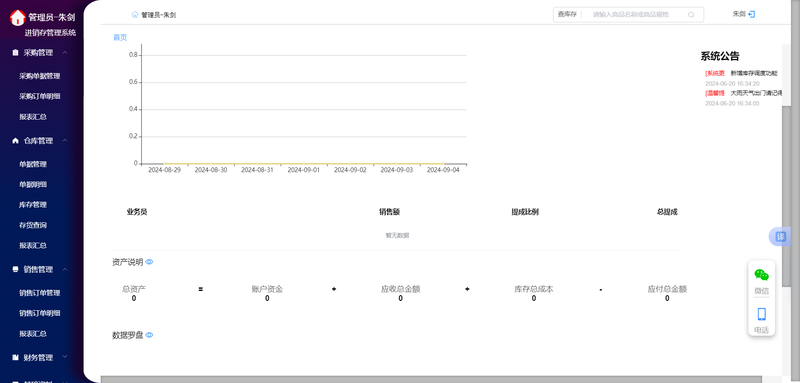This screenshot has height=383, width=800.
Task: Open 库存管理 in the sidebar
Action: click(x=33, y=205)
